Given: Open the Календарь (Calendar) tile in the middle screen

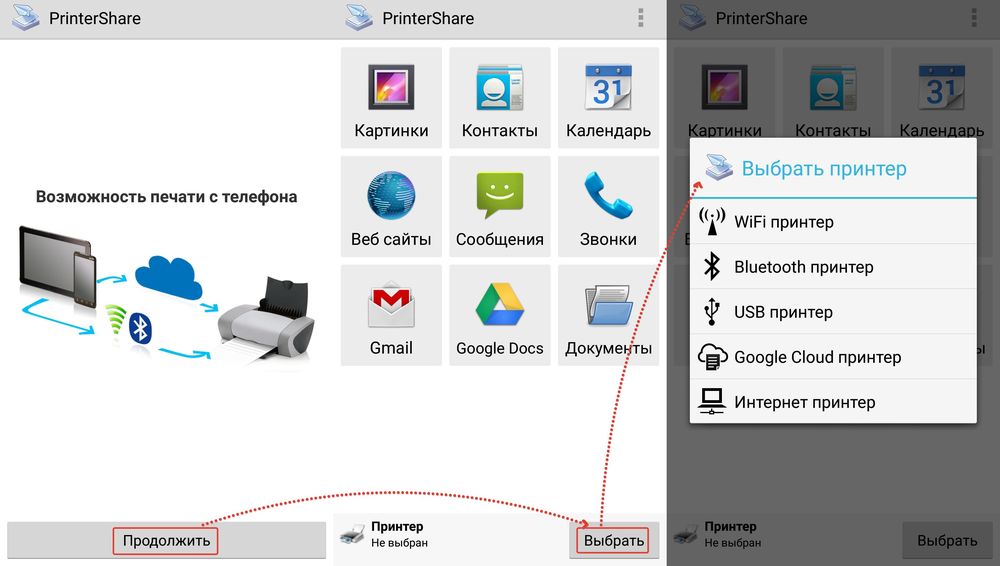Looking at the screenshot, I should tap(608, 96).
